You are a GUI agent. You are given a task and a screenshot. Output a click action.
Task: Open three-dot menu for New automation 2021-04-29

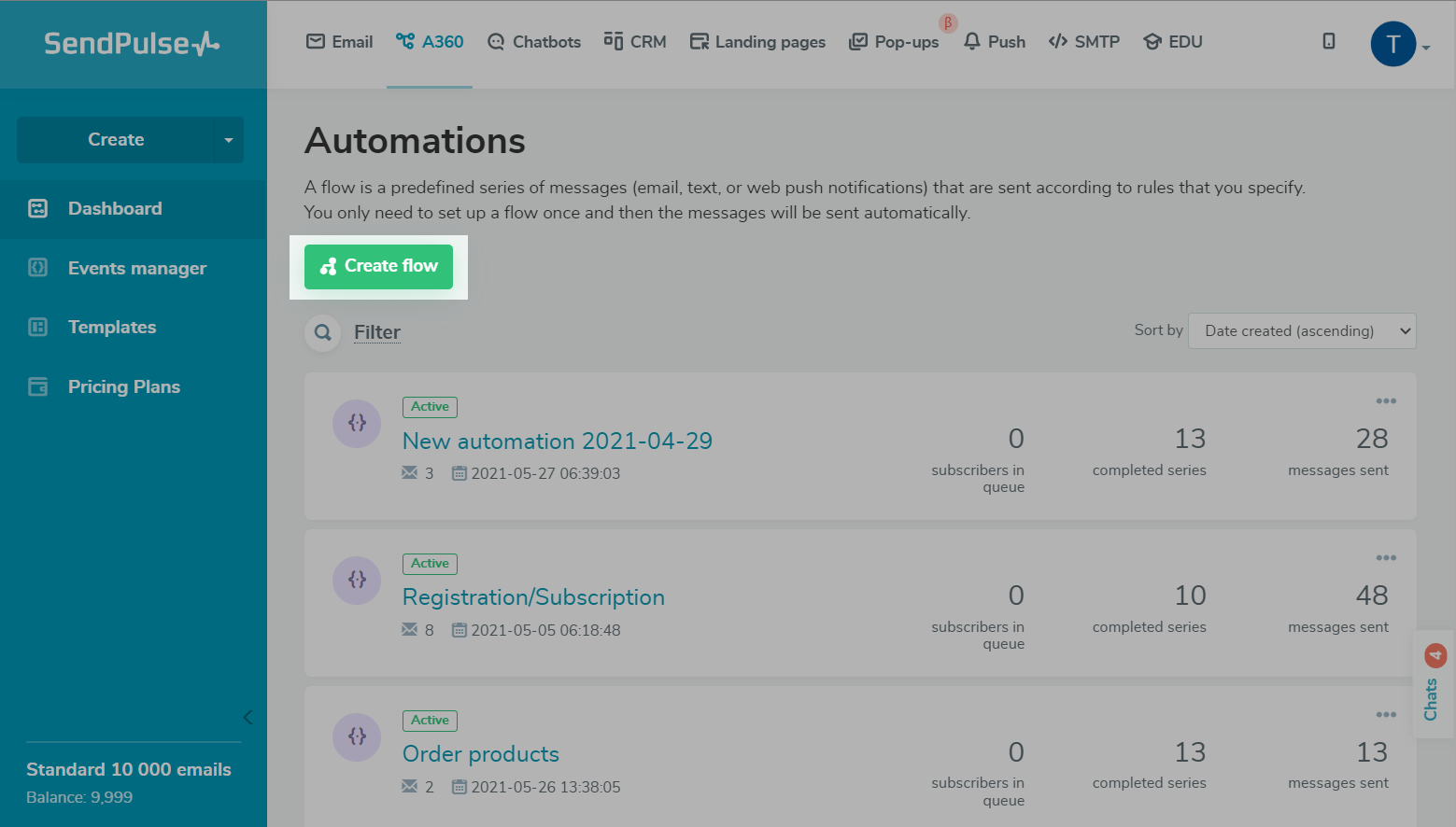[1385, 401]
